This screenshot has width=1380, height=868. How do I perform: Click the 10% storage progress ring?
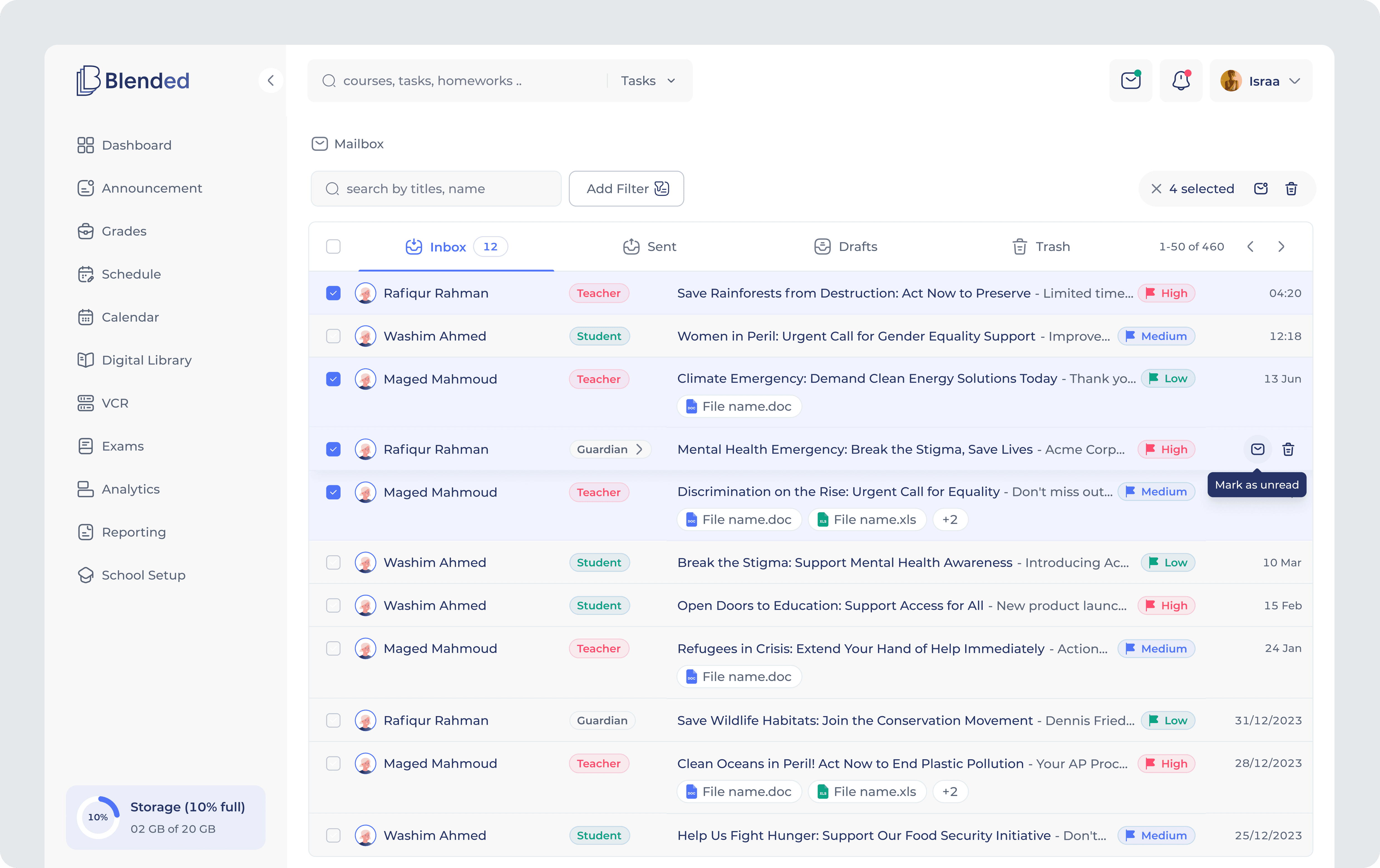pos(97,817)
